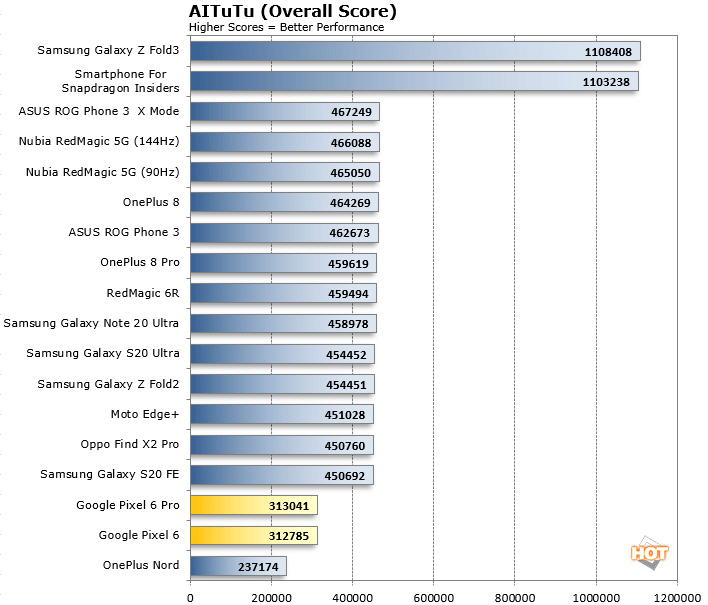
Task: Select the Samsung Galaxy Z Fold2 label
Action: pos(108,384)
